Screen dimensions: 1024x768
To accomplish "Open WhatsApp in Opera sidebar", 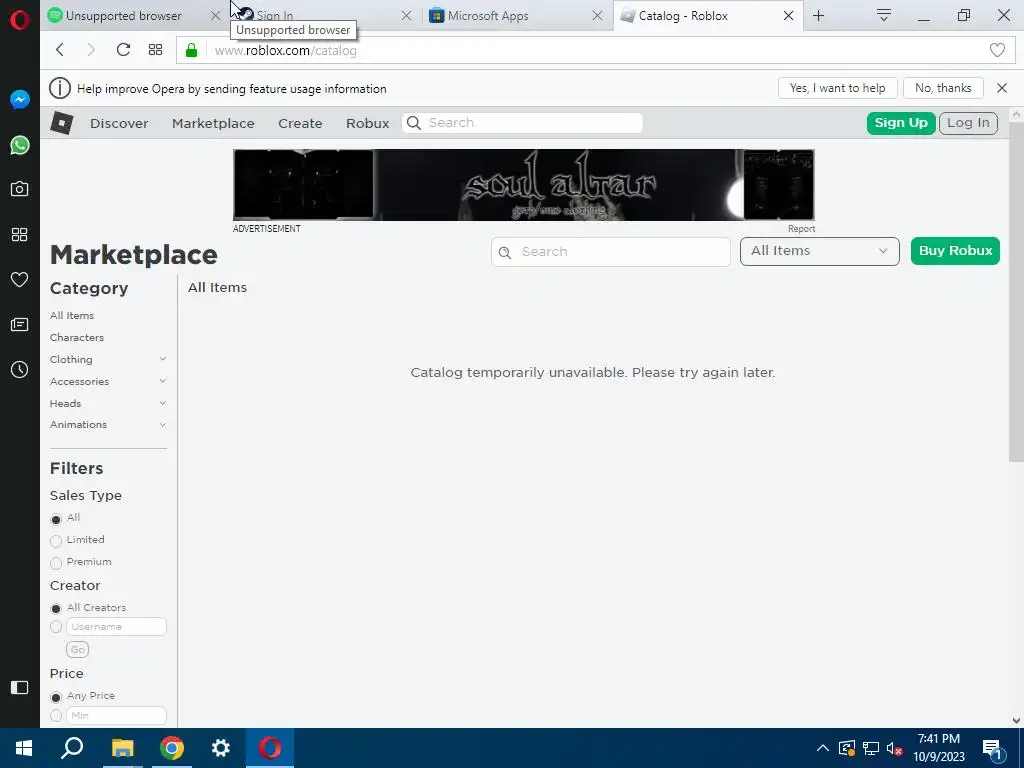I will pyautogui.click(x=20, y=145).
